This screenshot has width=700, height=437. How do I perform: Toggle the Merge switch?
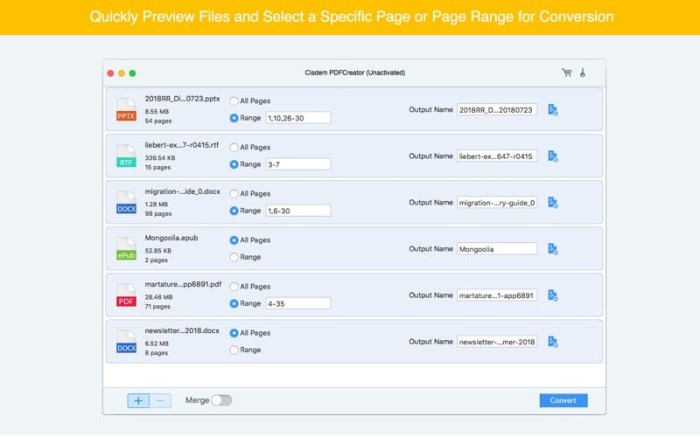coord(221,400)
